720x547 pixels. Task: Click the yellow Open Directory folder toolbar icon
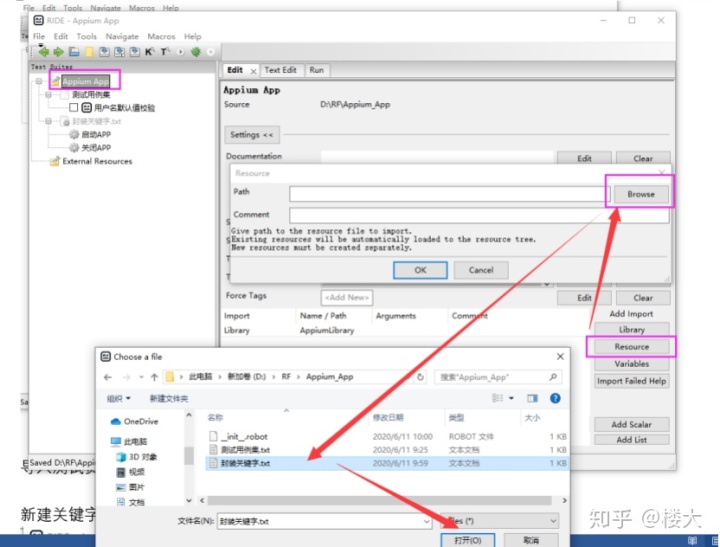[89, 52]
